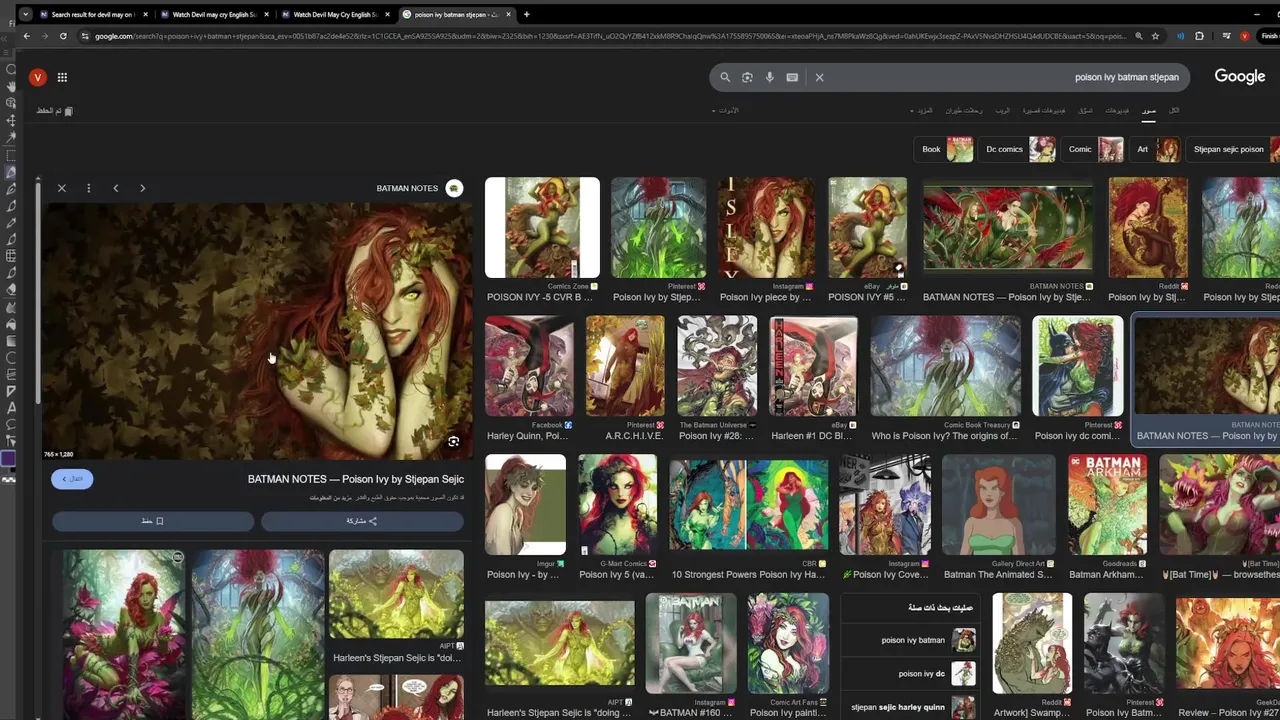Click related search 'stjepan sejic harley quinn'
The height and width of the screenshot is (720, 1280).
pos(910,707)
